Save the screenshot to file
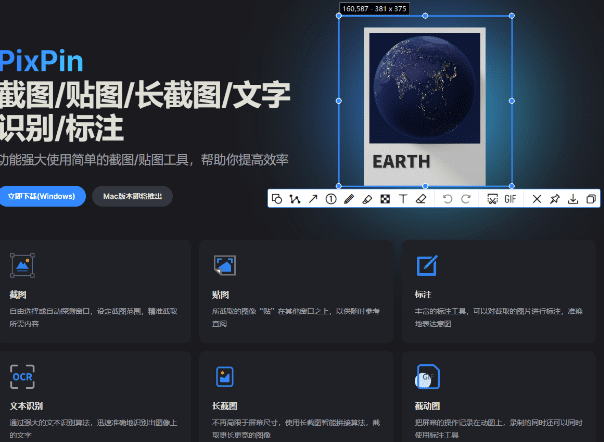 [573, 199]
